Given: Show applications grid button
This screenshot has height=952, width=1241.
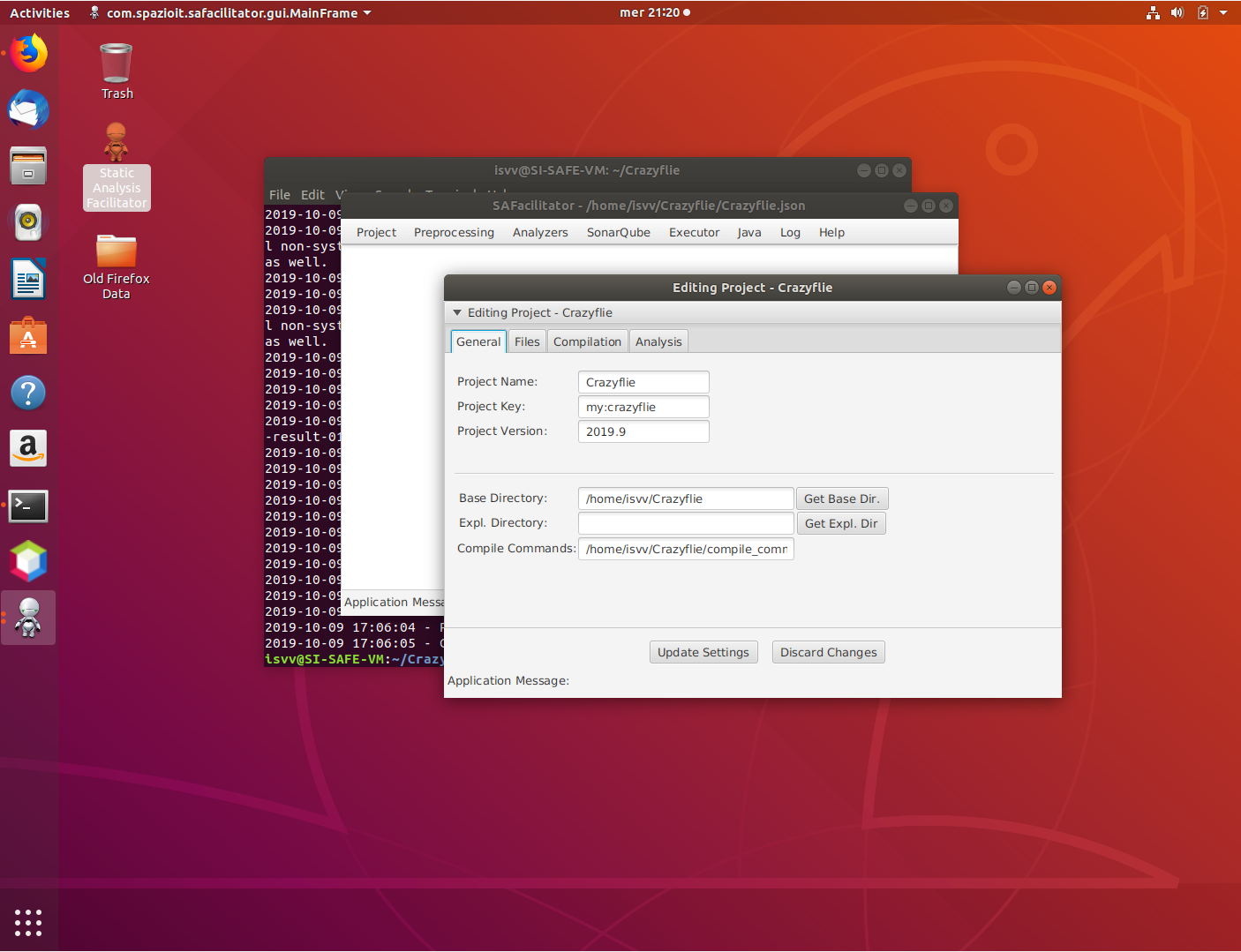Looking at the screenshot, I should click(28, 922).
